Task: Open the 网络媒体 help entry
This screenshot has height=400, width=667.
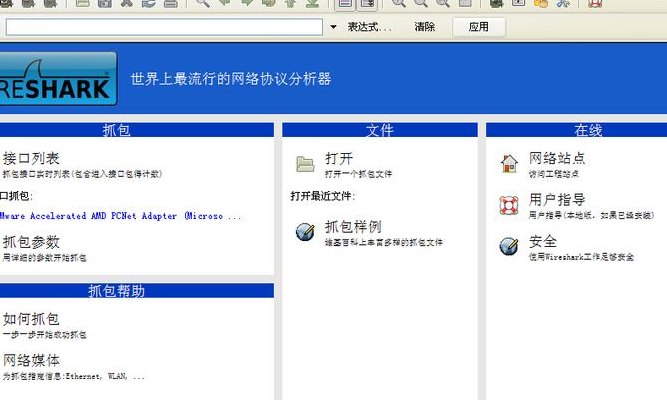Action: (31, 360)
